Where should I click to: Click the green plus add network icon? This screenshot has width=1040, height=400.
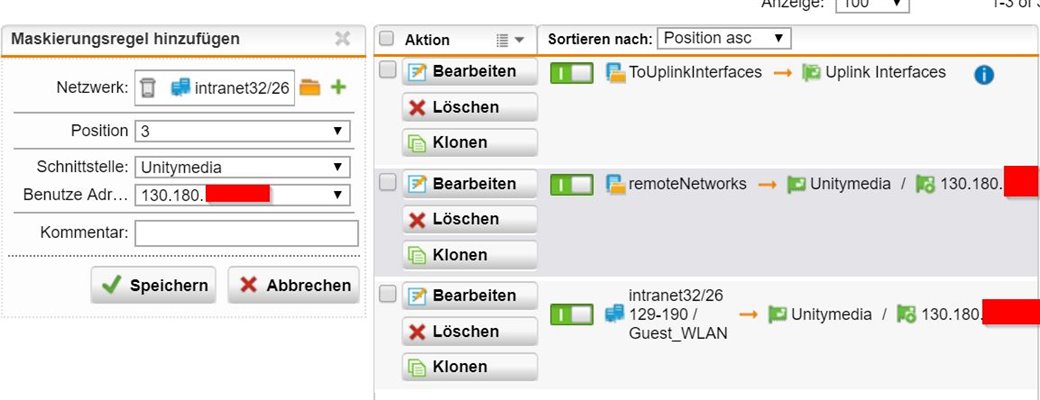(339, 87)
